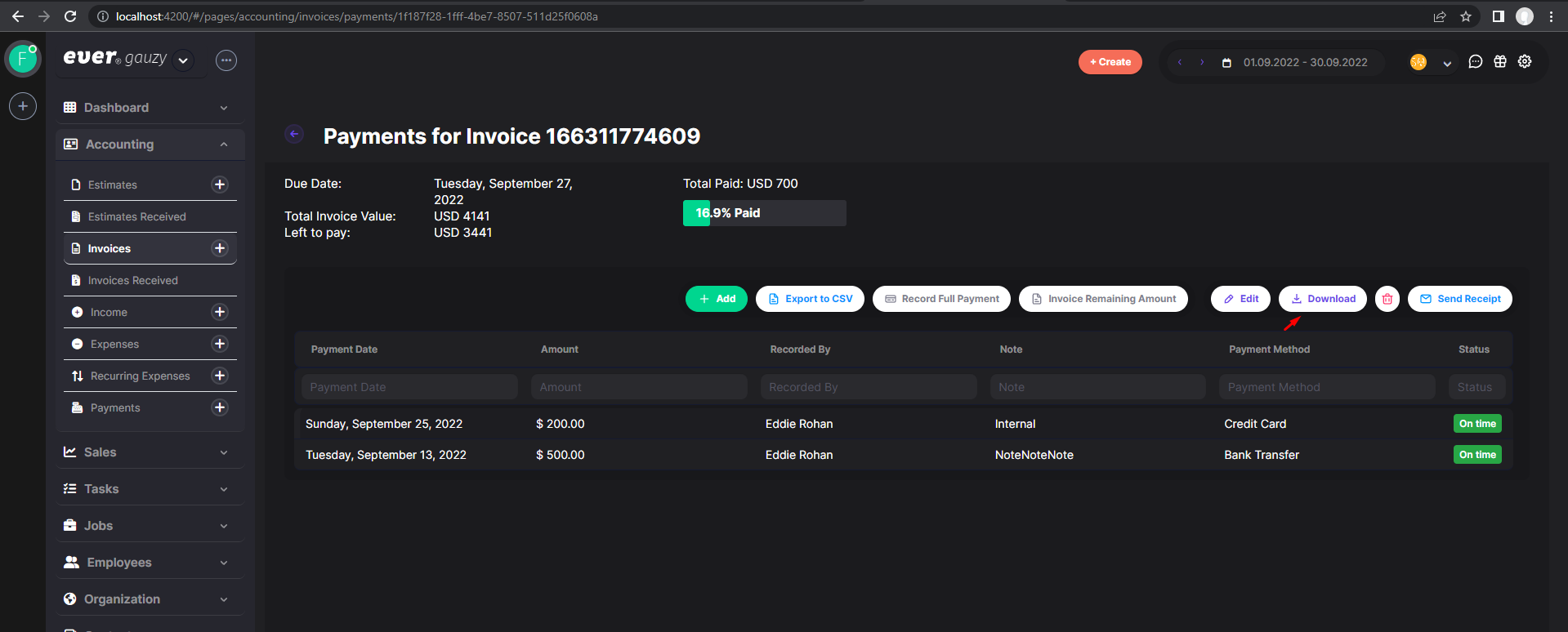Delete payment with red trash icon

click(x=1387, y=299)
